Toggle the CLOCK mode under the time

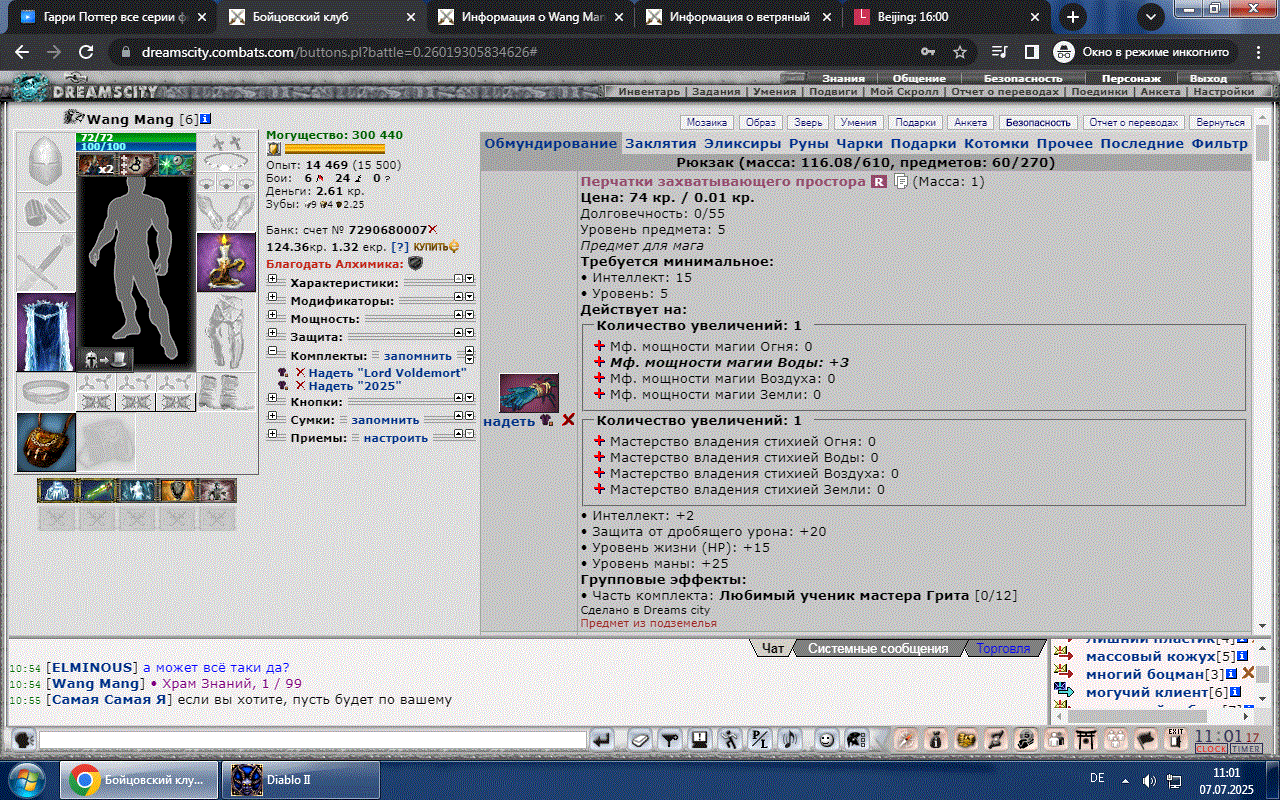[x=1211, y=749]
